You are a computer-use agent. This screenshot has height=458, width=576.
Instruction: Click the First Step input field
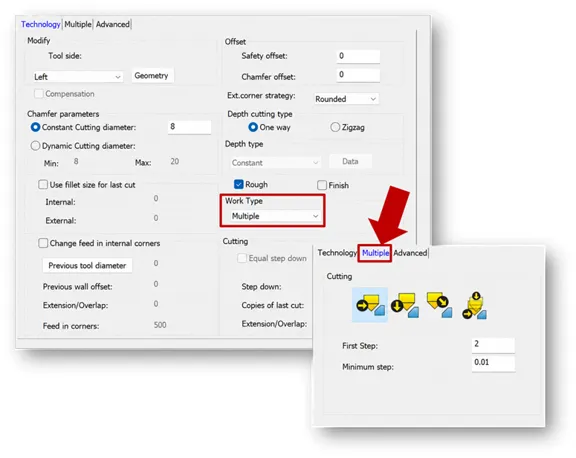(x=493, y=345)
